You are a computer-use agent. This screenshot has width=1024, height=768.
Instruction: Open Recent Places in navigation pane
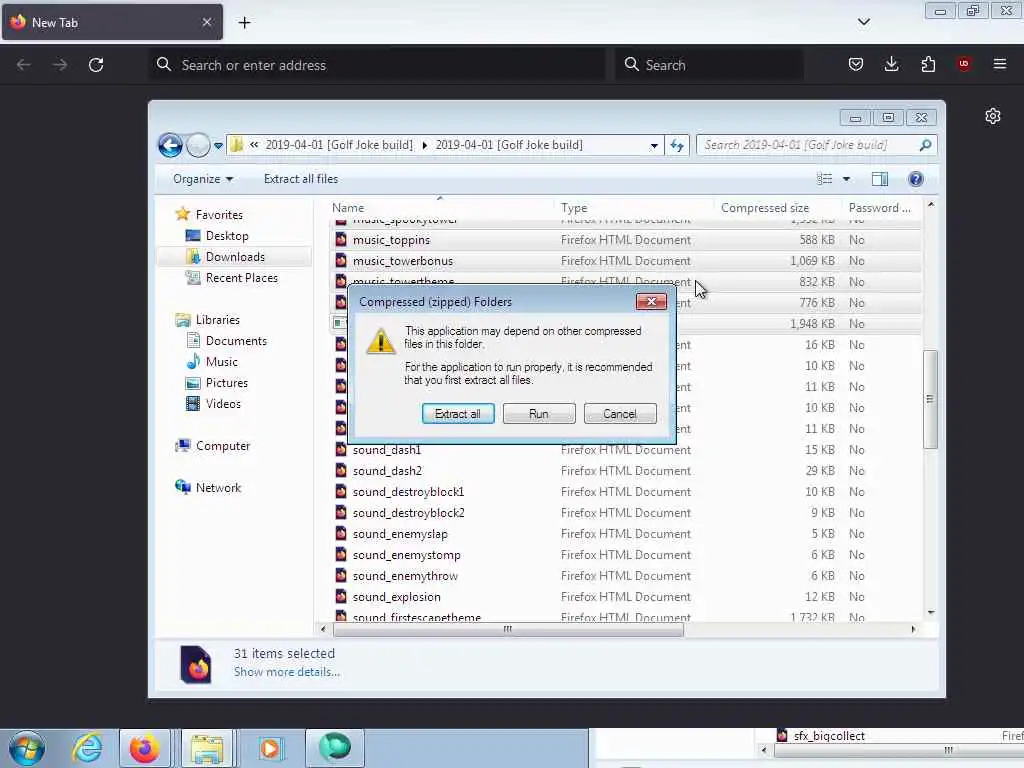pyautogui.click(x=241, y=278)
